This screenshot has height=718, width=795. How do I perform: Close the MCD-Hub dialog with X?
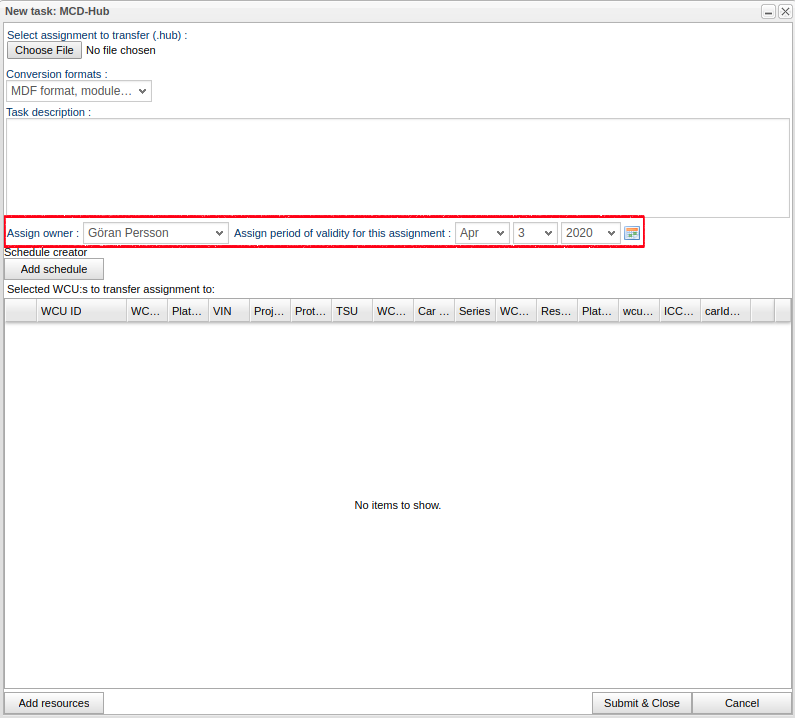tap(785, 11)
